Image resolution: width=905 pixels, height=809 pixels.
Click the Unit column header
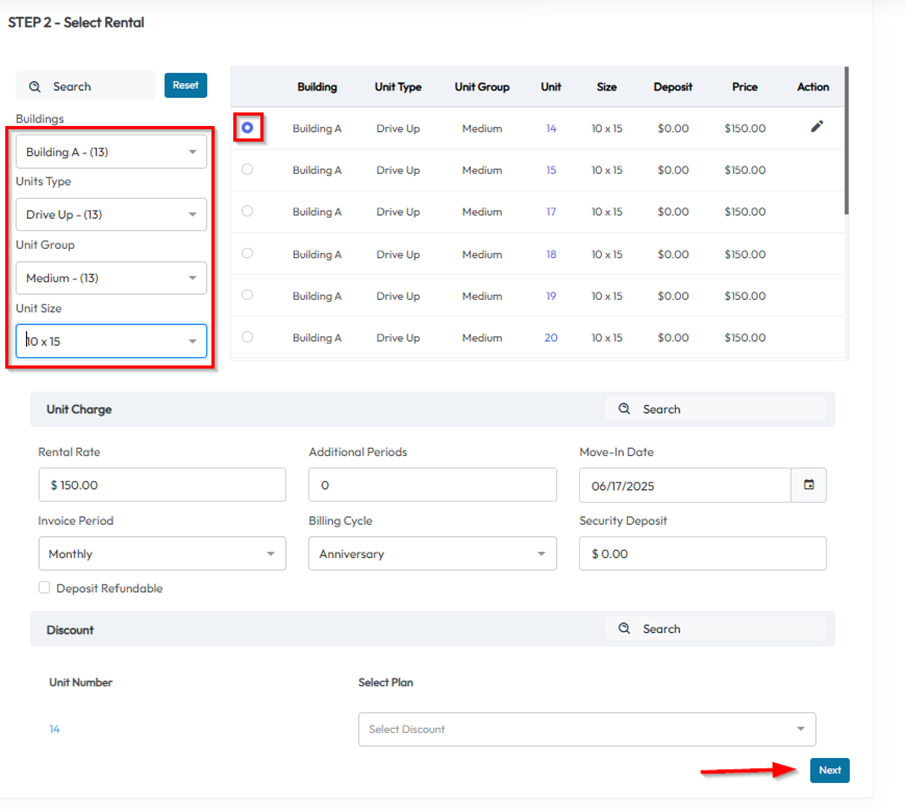point(551,87)
